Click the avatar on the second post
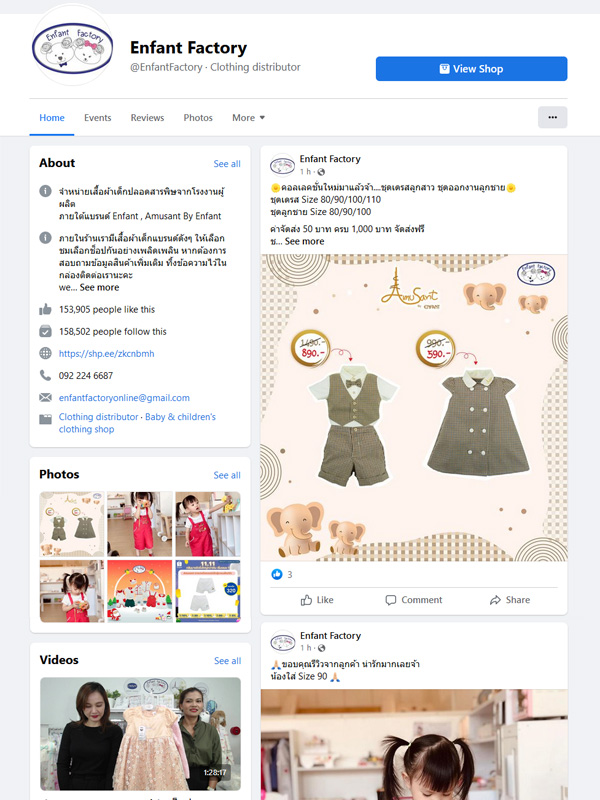The width and height of the screenshot is (600, 800). [x=282, y=642]
